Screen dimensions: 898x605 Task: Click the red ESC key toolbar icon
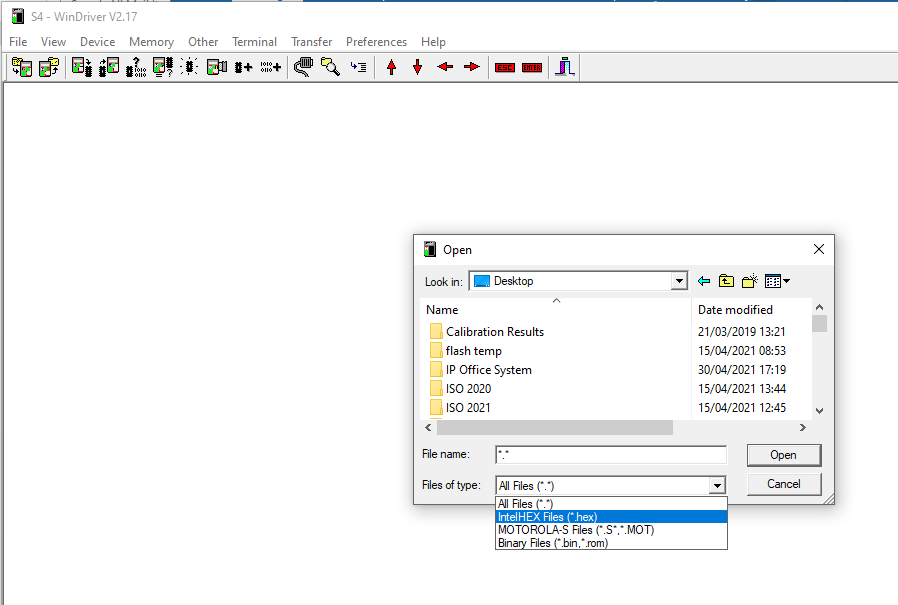[504, 67]
